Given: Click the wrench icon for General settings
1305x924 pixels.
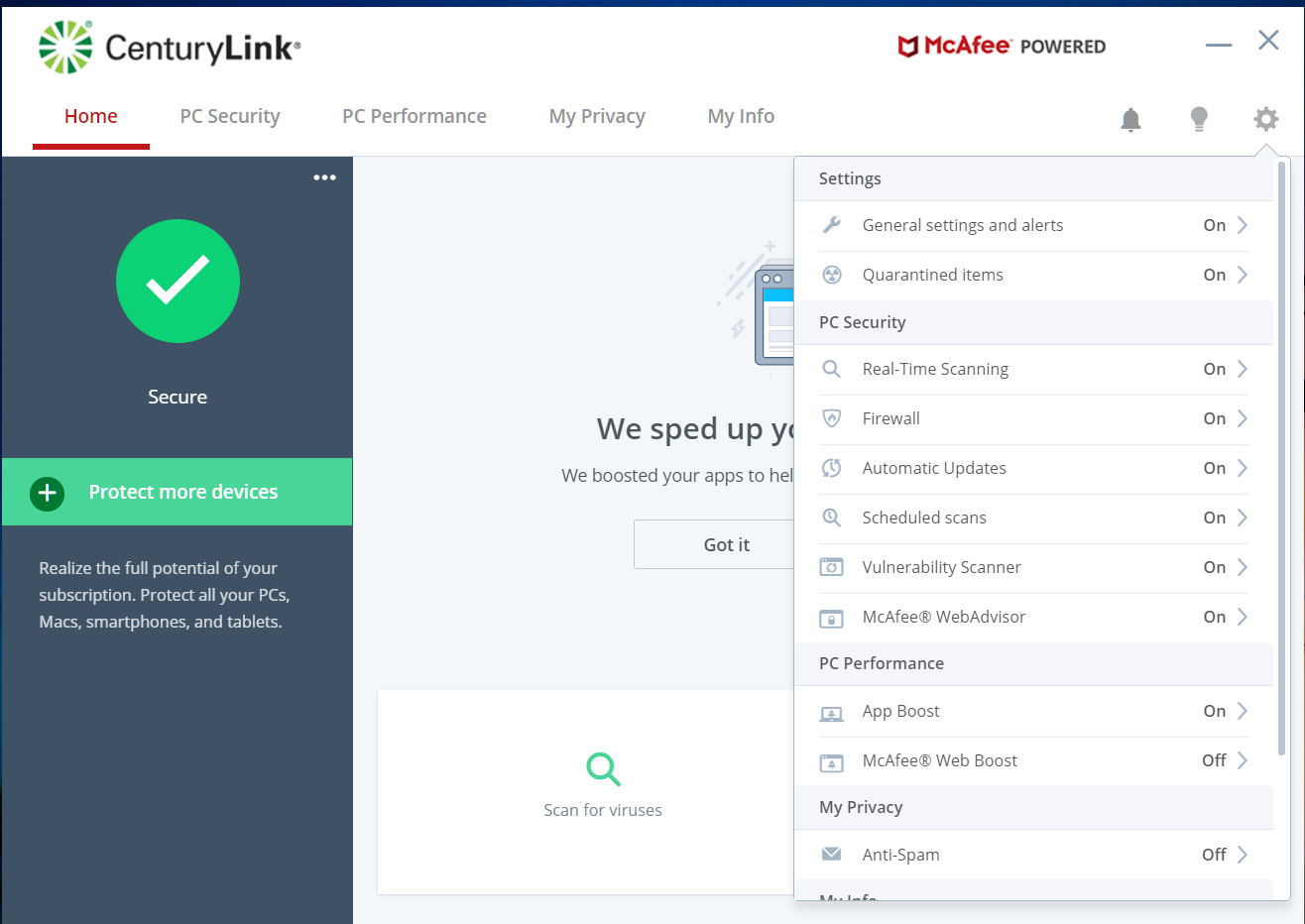Looking at the screenshot, I should tap(832, 225).
